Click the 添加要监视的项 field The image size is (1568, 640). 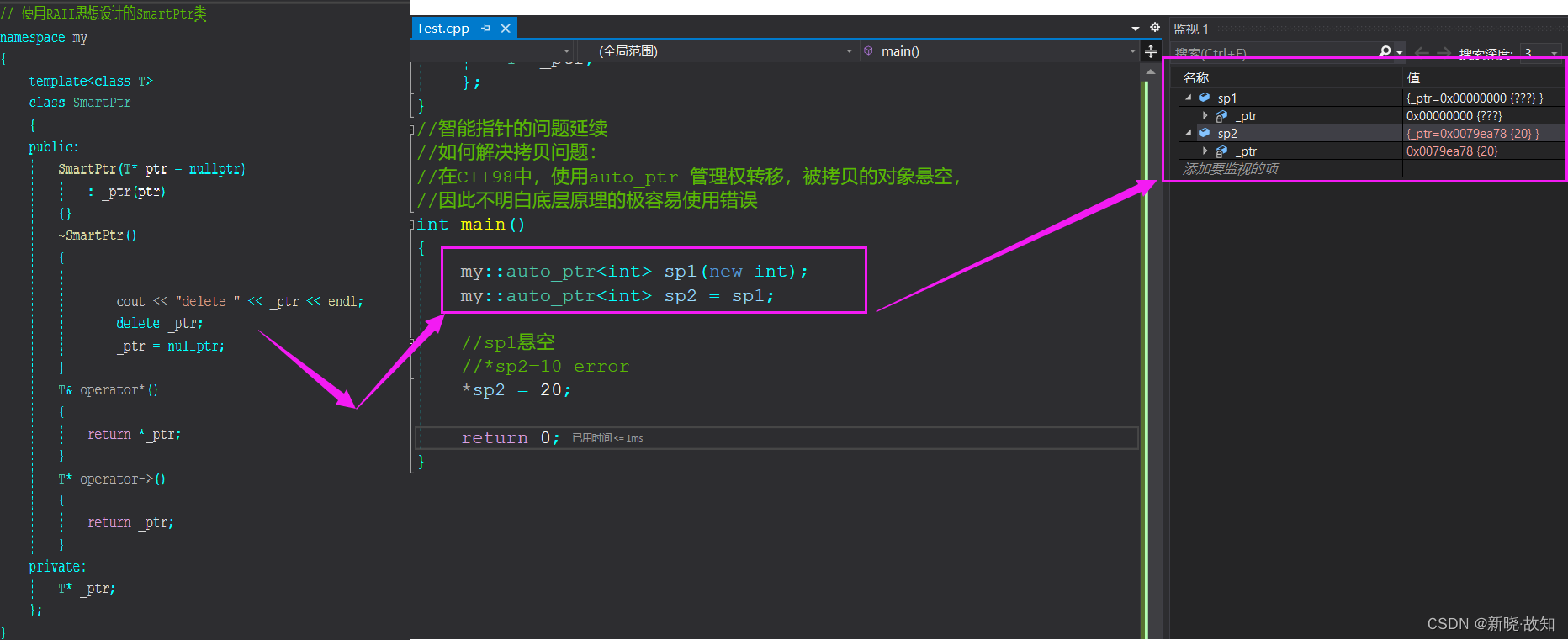pos(1232,169)
